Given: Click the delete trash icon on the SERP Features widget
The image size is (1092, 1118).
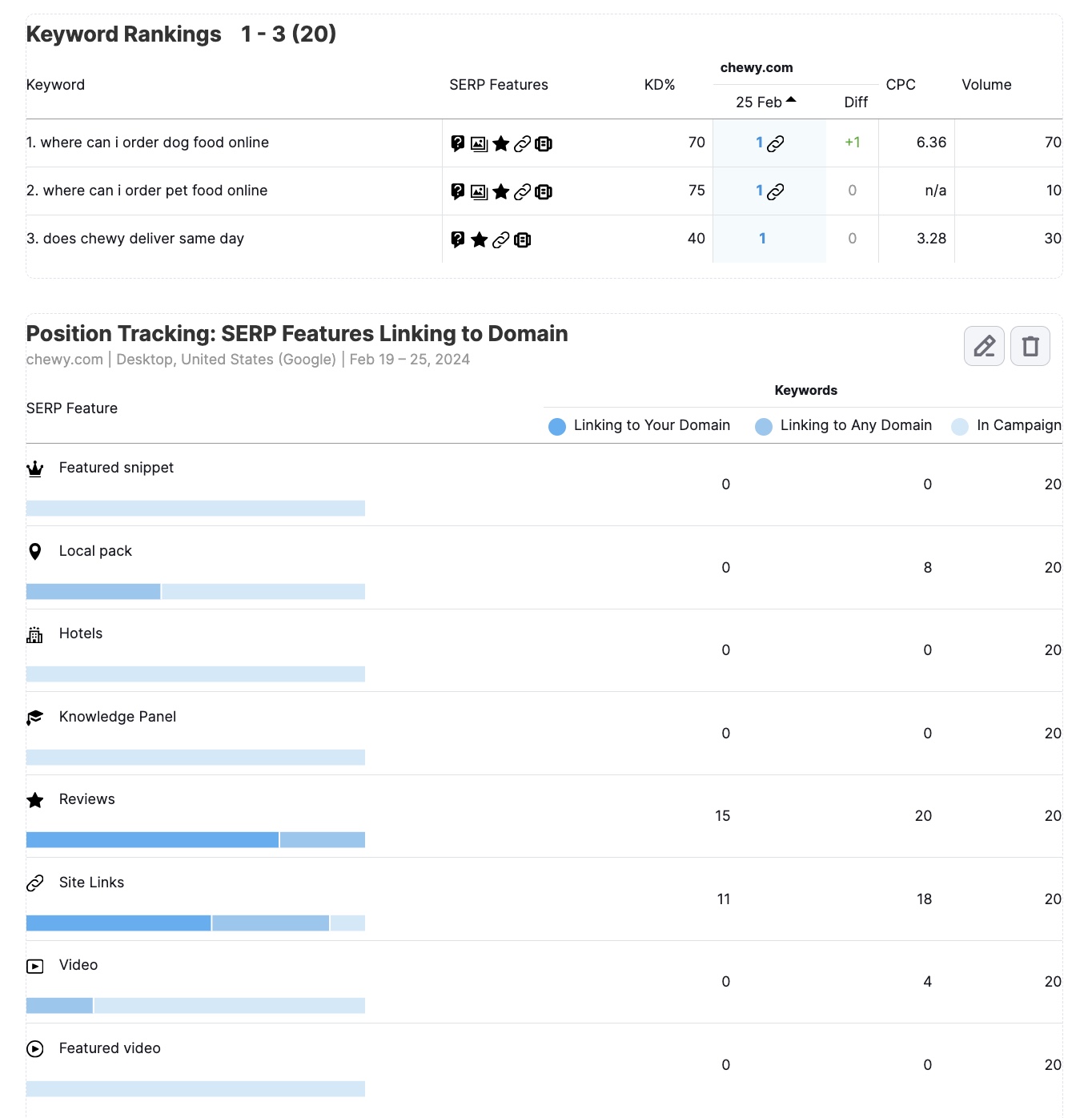Looking at the screenshot, I should [1030, 346].
